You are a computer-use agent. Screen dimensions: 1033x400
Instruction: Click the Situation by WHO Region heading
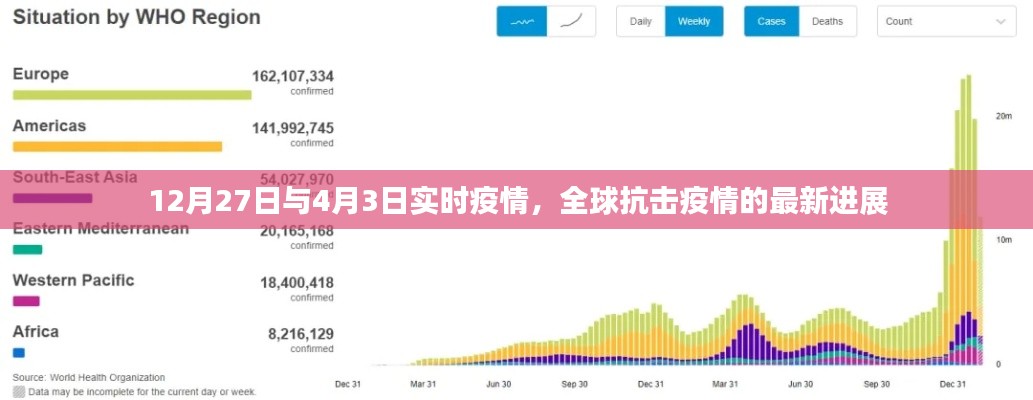point(136,17)
